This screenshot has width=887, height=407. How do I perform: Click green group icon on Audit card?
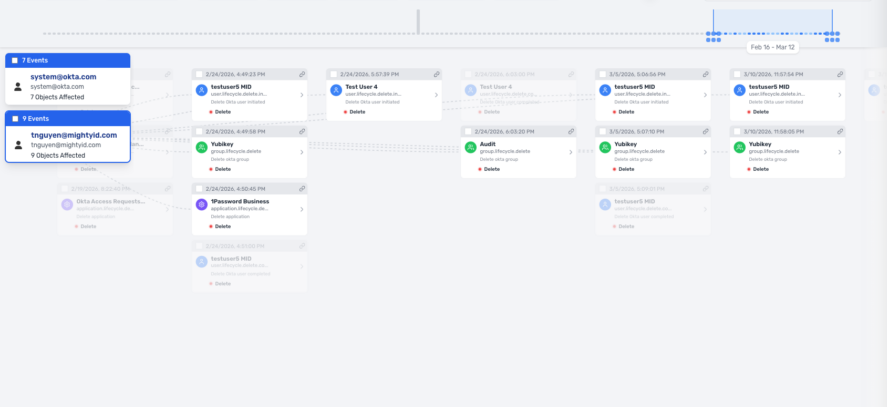[x=470, y=147]
